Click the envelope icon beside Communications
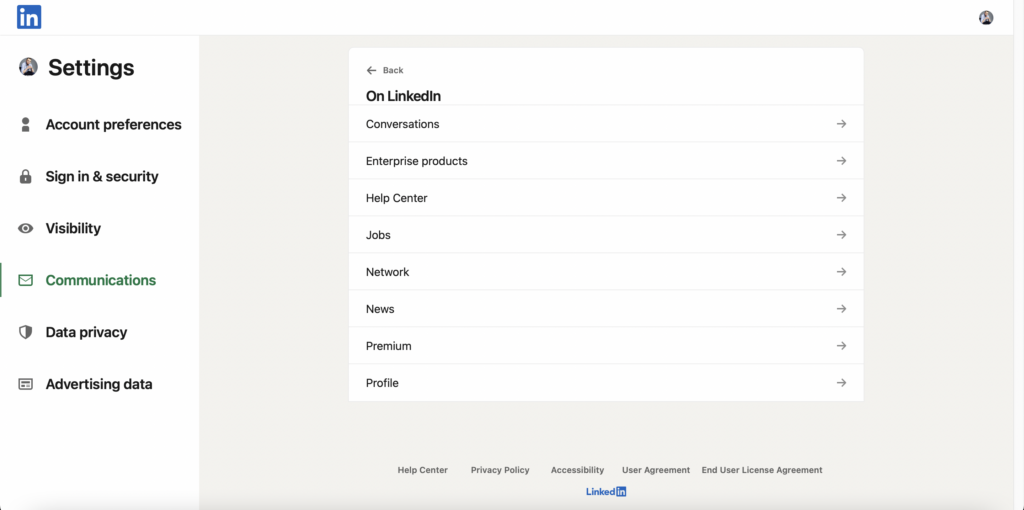This screenshot has height=510, width=1024. point(26,281)
